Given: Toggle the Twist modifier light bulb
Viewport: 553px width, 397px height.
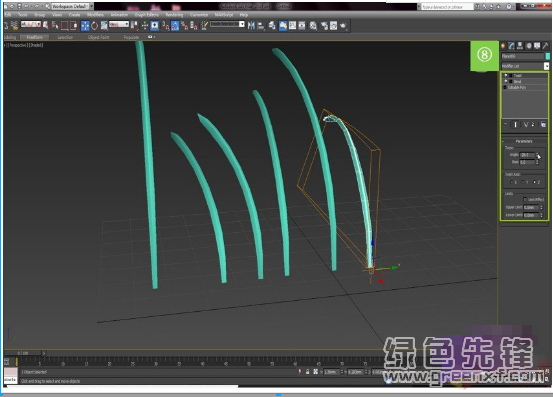Looking at the screenshot, I should tap(506, 75).
